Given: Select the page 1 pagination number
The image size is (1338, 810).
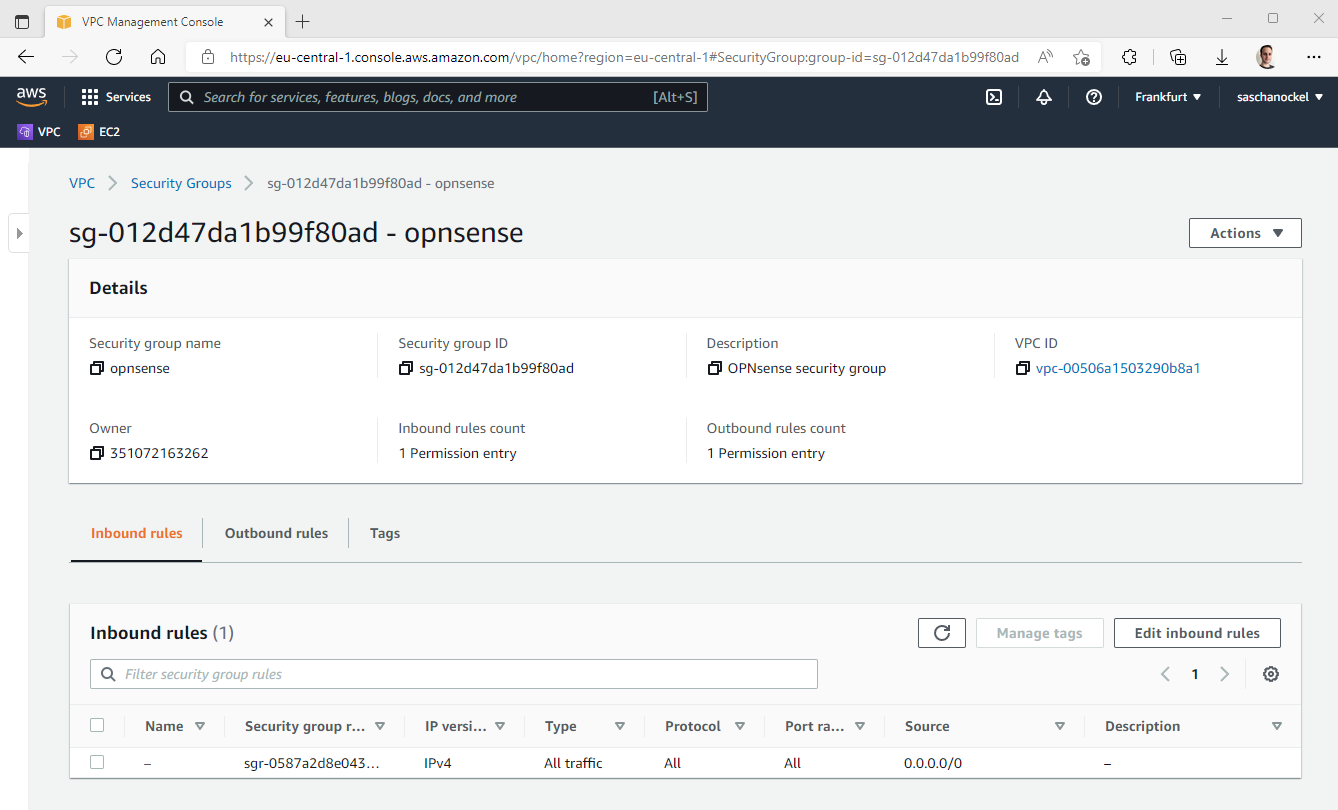Looking at the screenshot, I should coord(1195,674).
